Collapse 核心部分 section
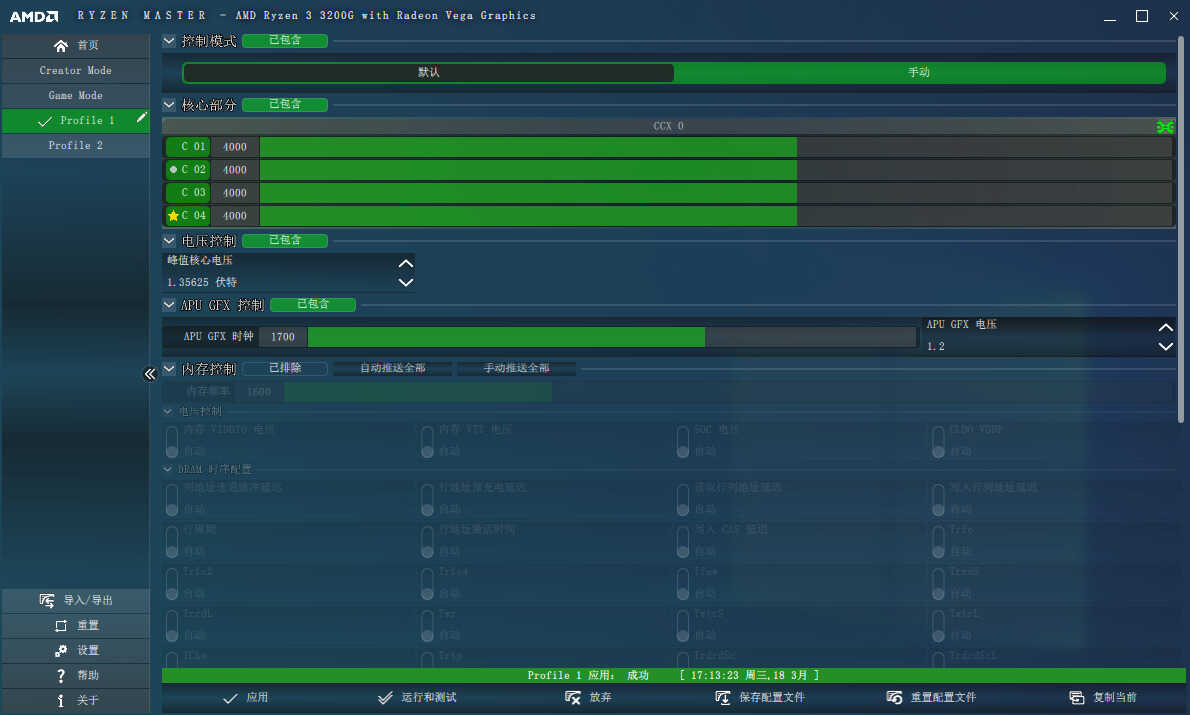This screenshot has height=715, width=1190. [169, 105]
